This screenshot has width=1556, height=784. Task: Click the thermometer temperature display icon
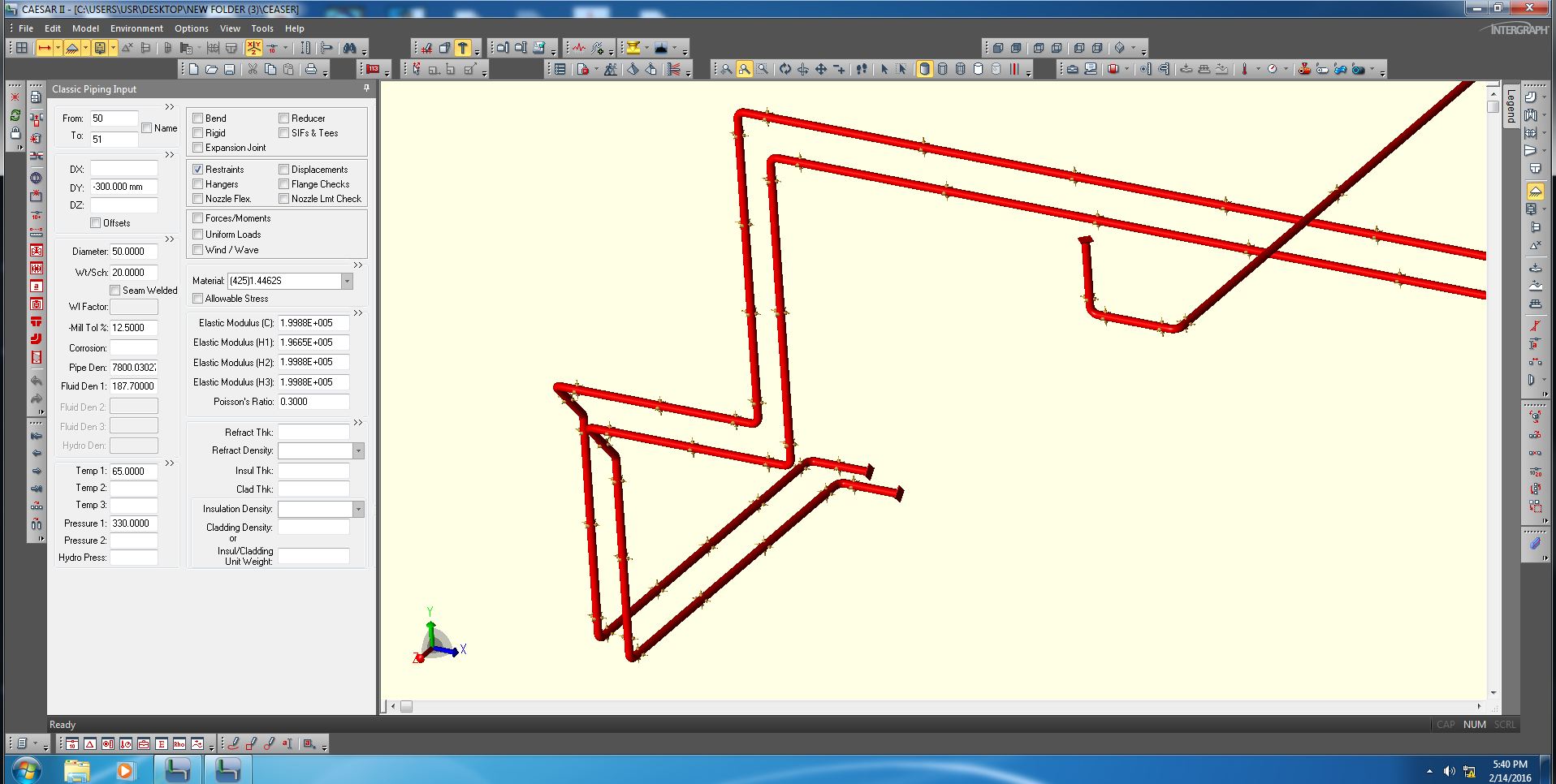1244,70
